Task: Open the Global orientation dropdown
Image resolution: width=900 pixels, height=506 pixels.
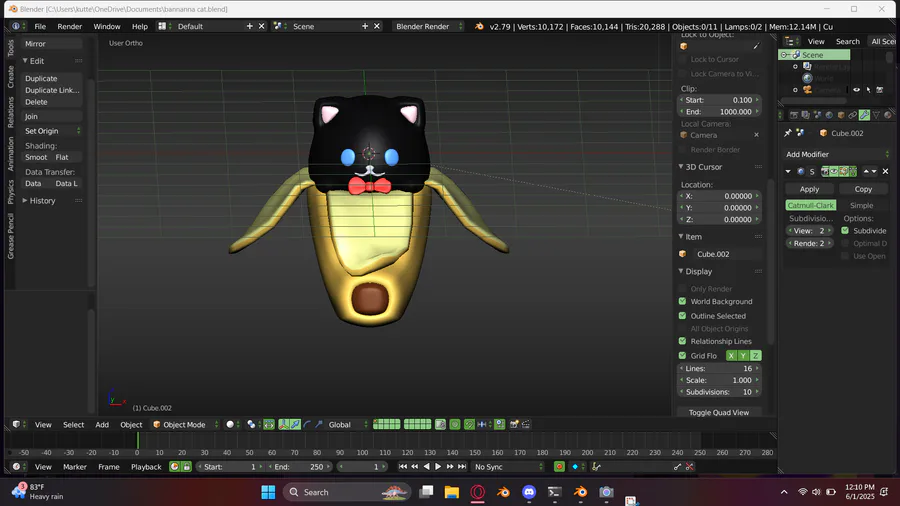Action: (348, 425)
